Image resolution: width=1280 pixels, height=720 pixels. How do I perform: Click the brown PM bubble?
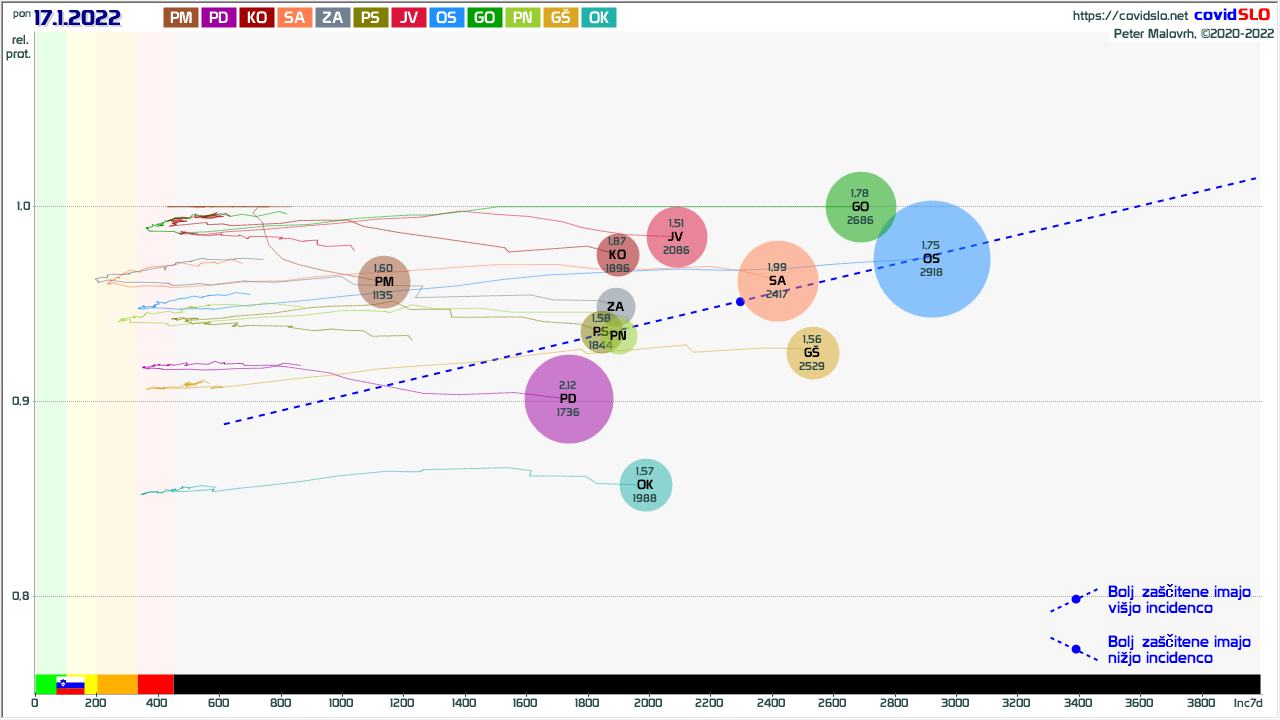point(384,282)
